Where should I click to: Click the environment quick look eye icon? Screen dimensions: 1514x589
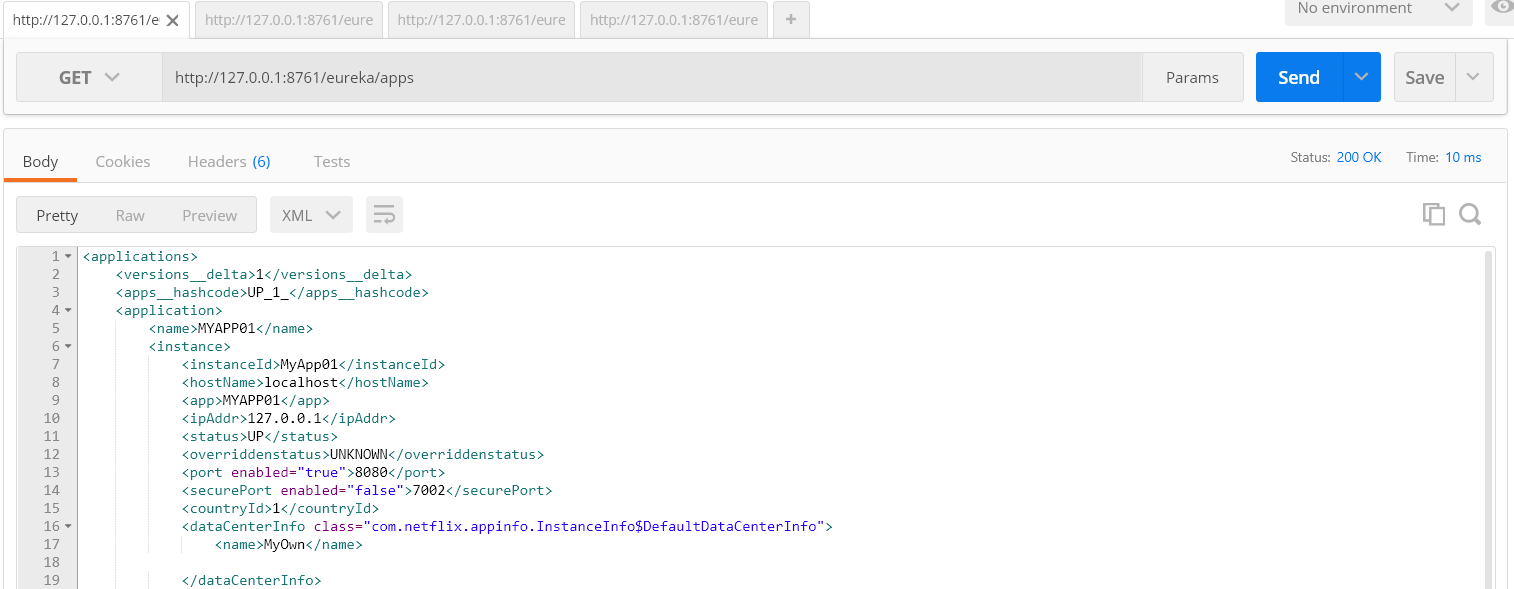click(x=1501, y=8)
